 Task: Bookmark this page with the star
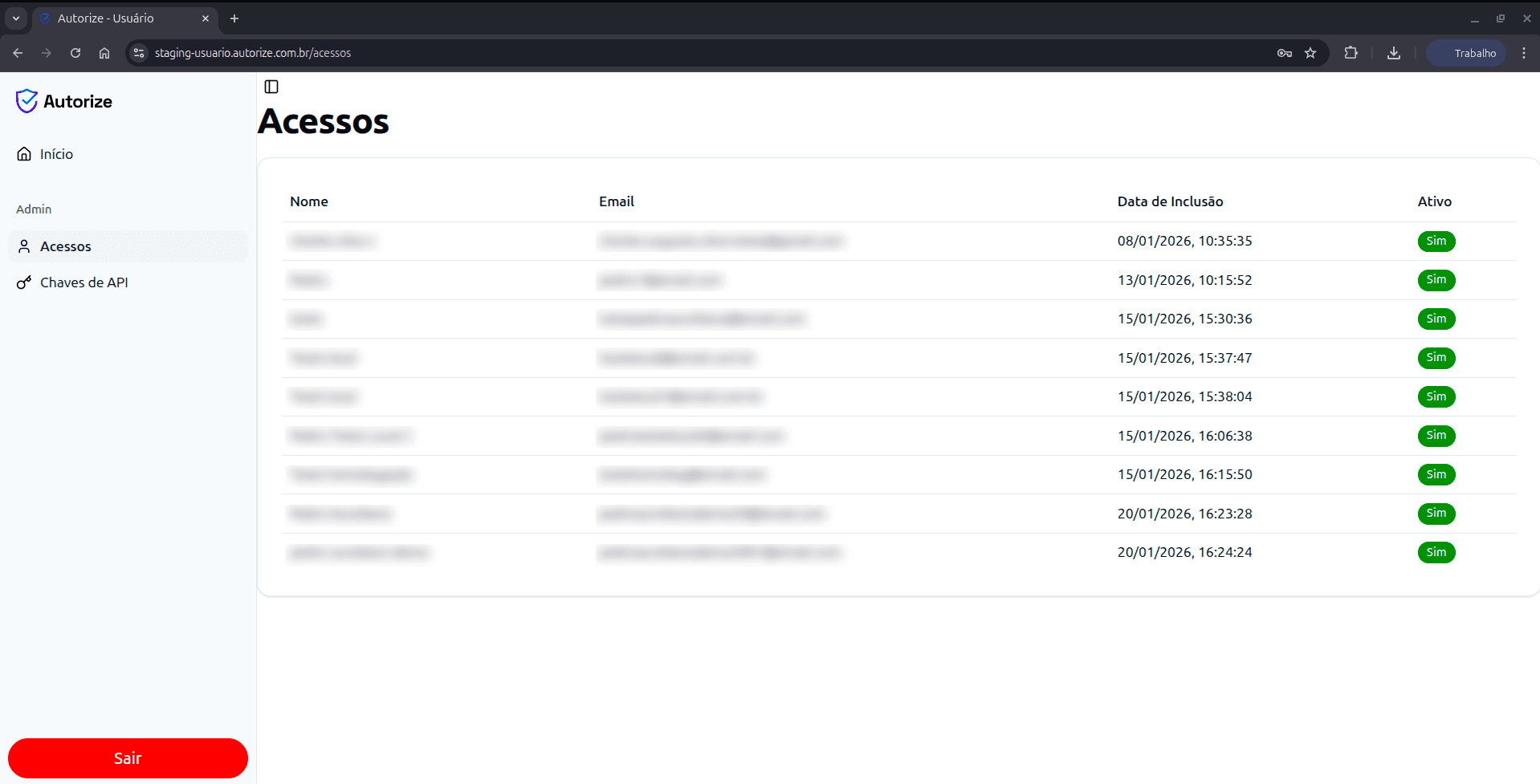pyautogui.click(x=1310, y=53)
